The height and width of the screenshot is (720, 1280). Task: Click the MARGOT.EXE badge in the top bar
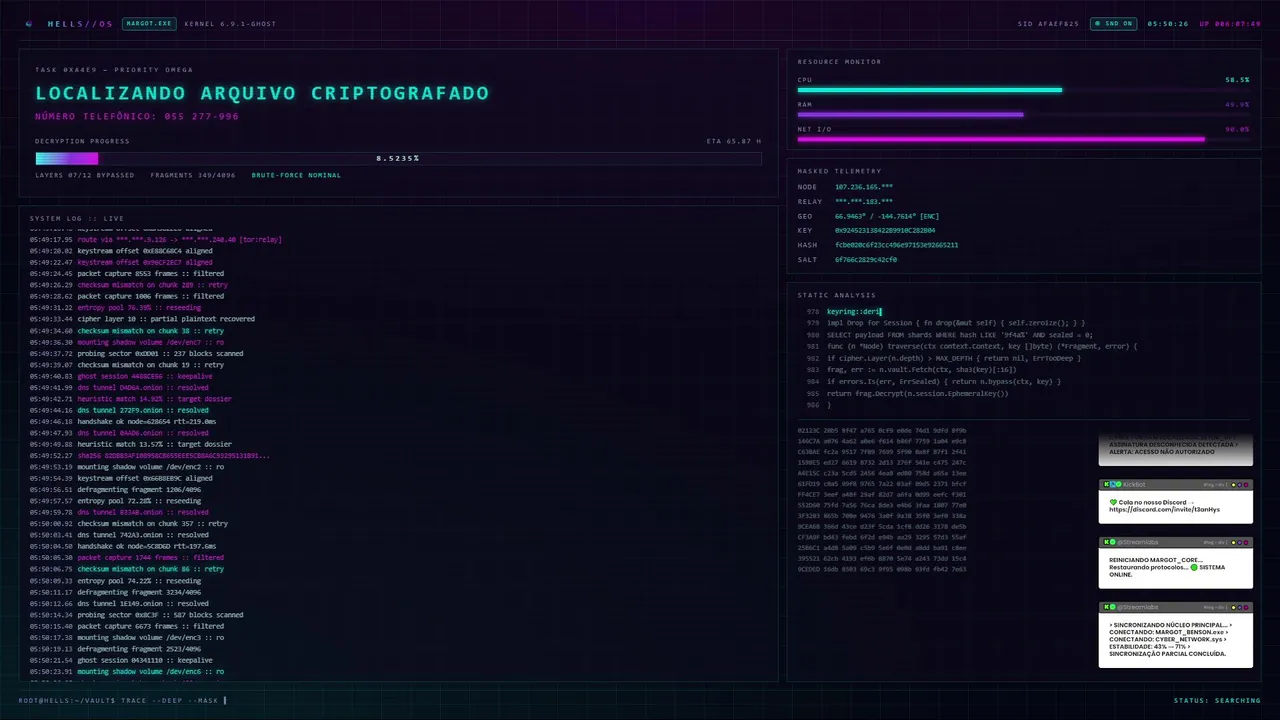pyautogui.click(x=149, y=23)
